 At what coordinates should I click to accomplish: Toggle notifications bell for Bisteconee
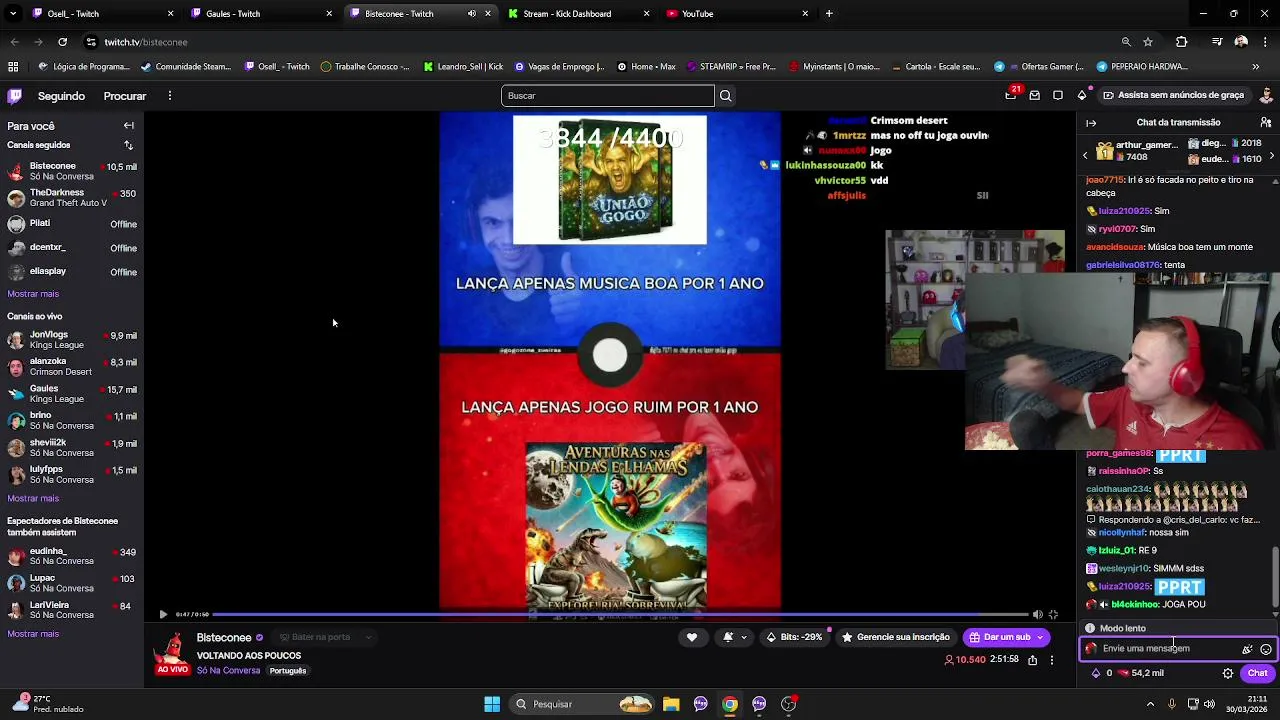click(x=728, y=637)
